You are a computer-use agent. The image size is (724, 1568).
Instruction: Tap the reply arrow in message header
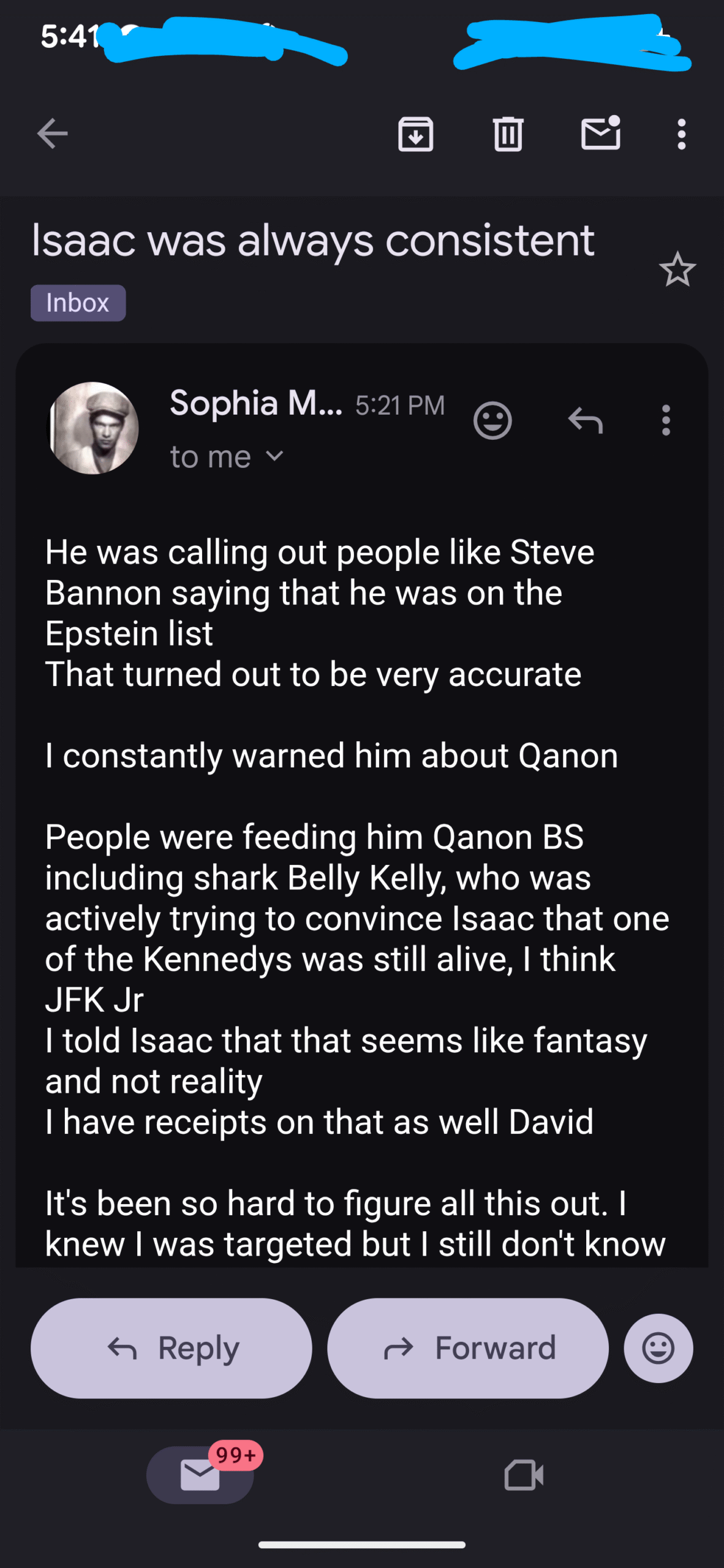pyautogui.click(x=586, y=421)
